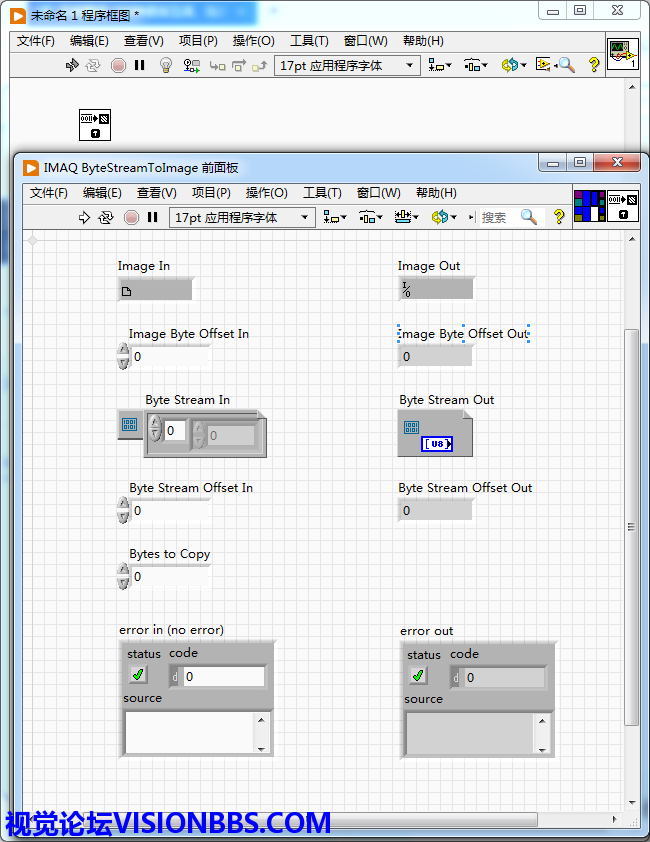Click the search magnifier icon in front panel
The image size is (650, 842).
(x=529, y=217)
